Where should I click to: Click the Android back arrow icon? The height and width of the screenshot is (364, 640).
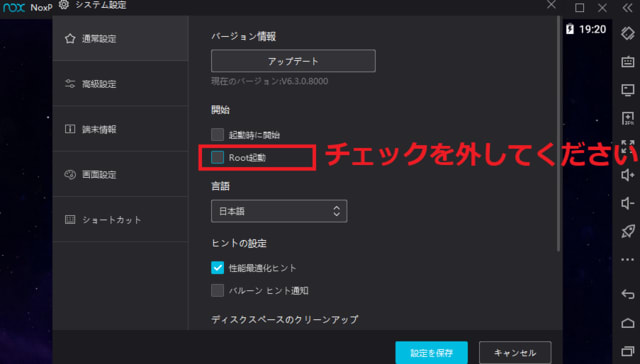tap(628, 294)
